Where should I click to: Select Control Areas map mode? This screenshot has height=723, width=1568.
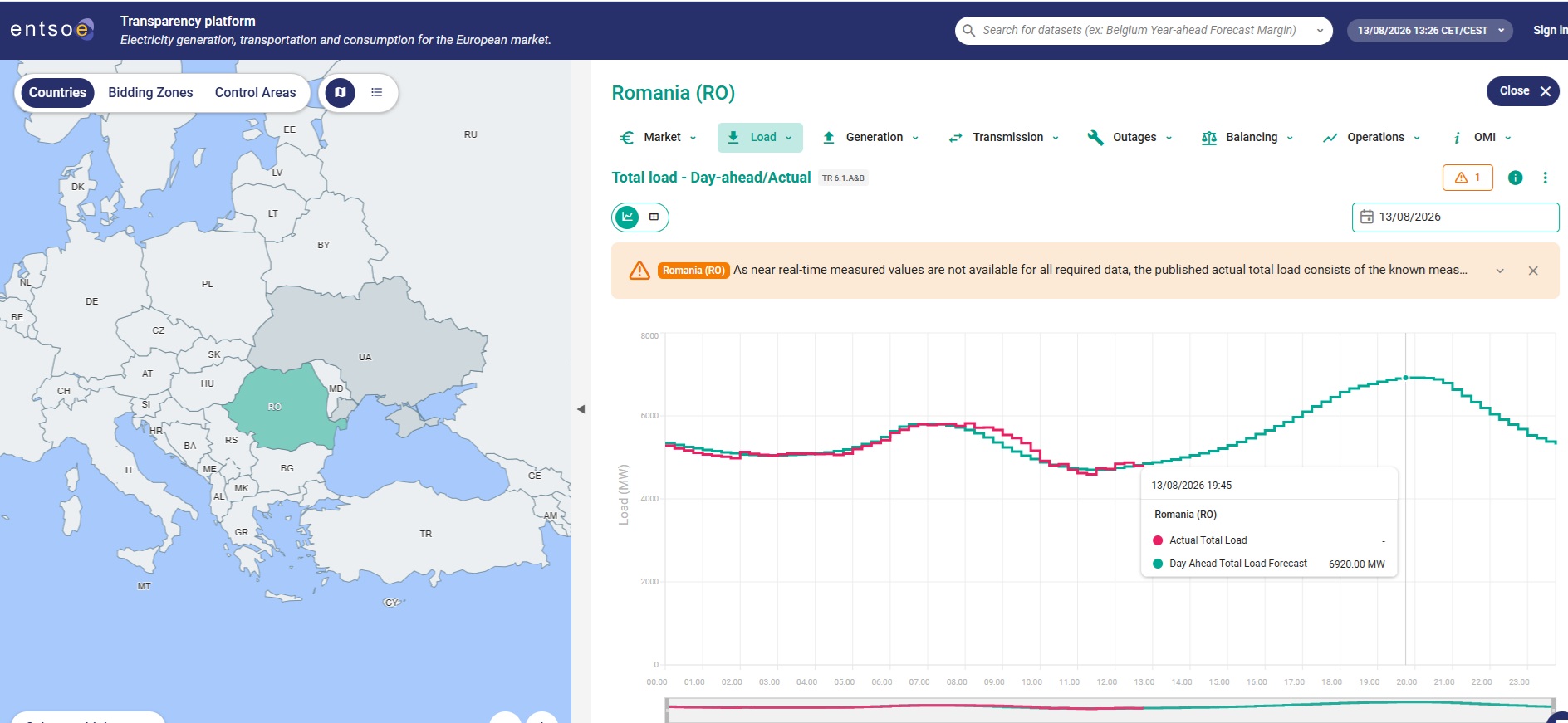(255, 92)
